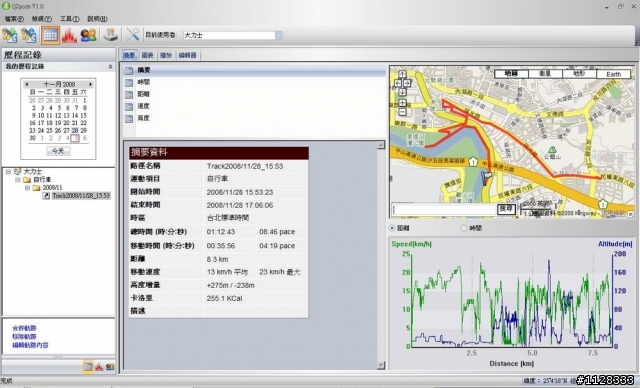Click the 移除軌跡 link
The image size is (640, 388).
click(24, 337)
